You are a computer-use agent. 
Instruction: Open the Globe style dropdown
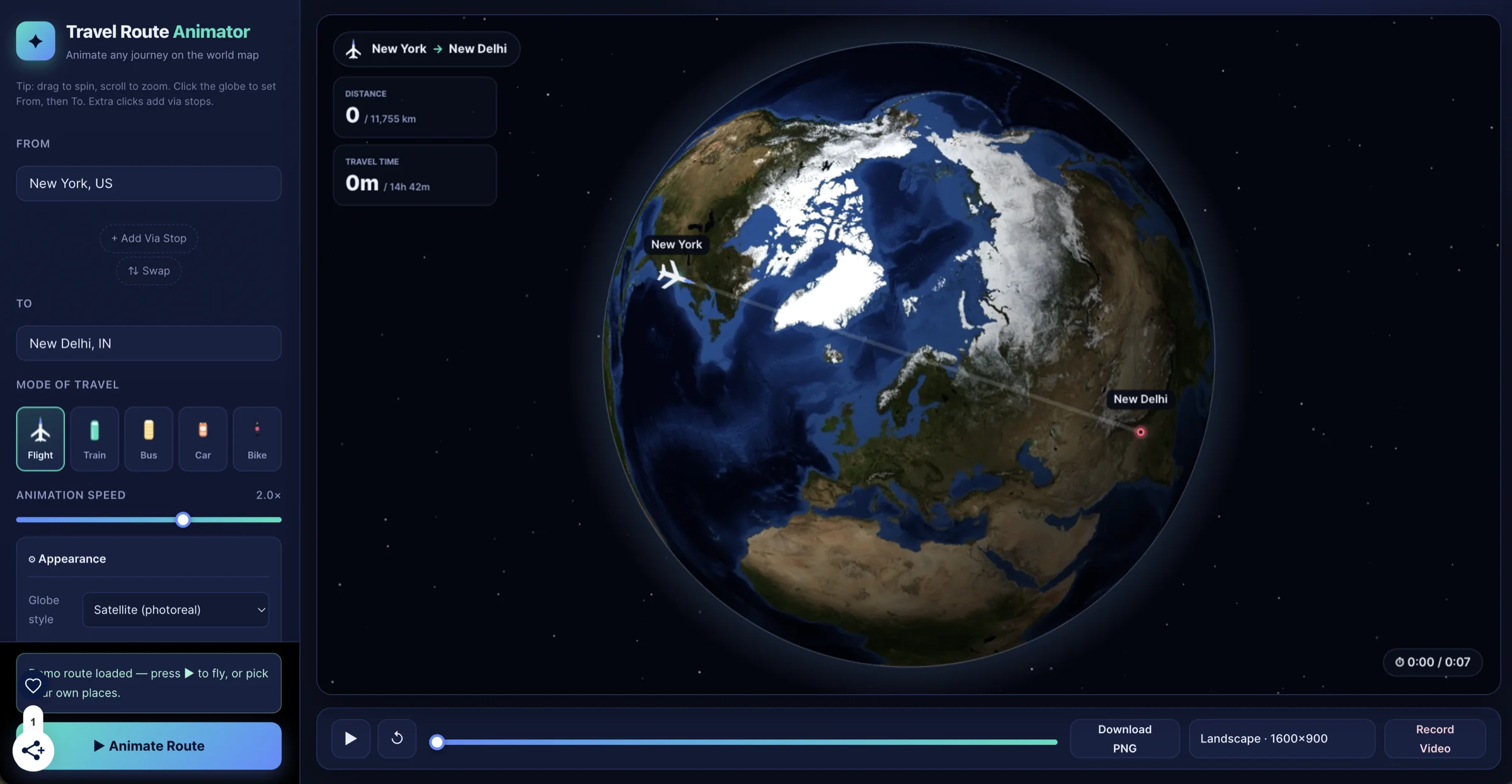(176, 610)
